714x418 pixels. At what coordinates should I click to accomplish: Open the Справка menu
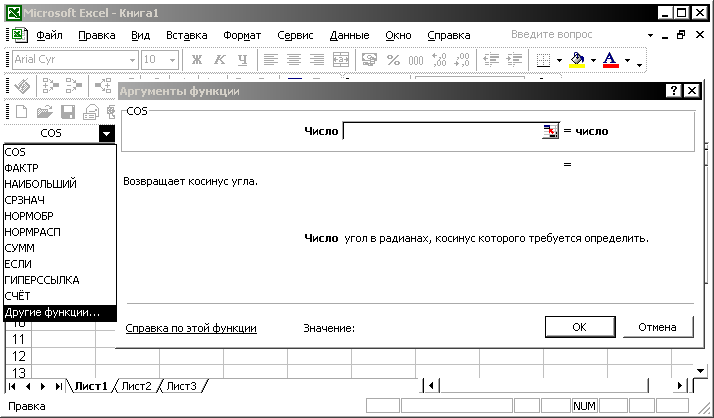tap(449, 35)
